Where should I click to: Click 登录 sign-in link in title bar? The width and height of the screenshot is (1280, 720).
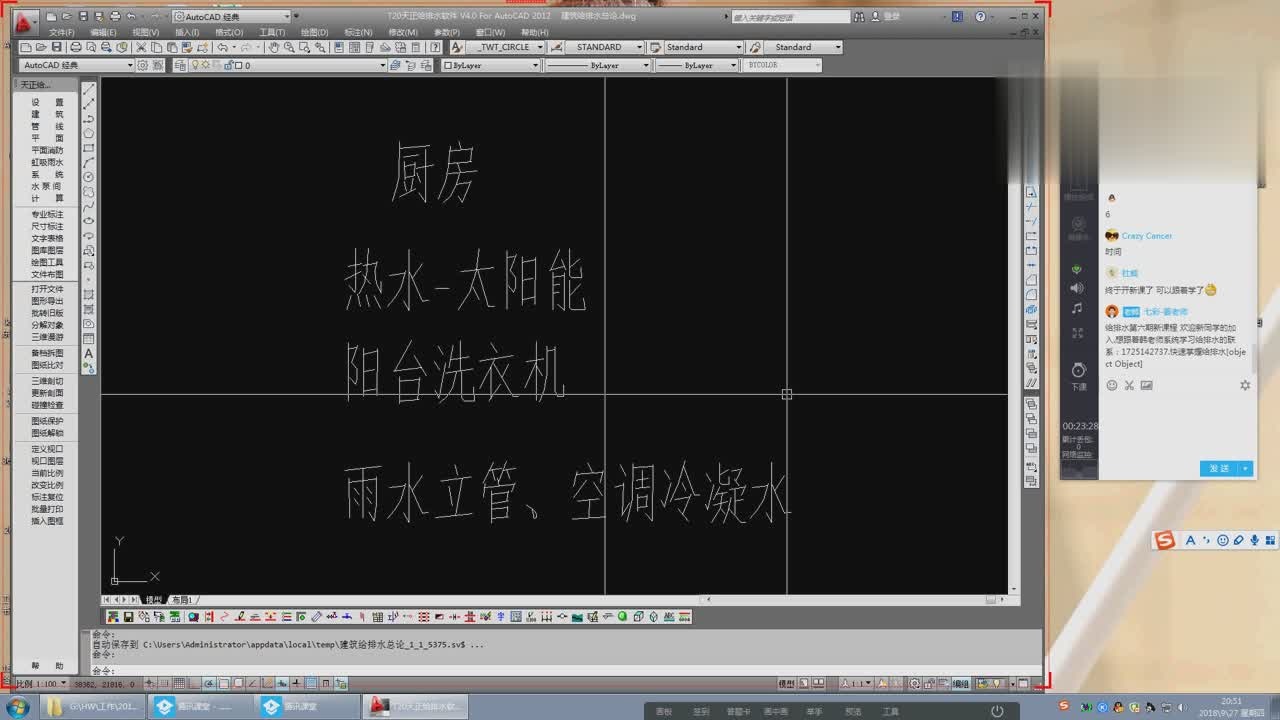[892, 16]
